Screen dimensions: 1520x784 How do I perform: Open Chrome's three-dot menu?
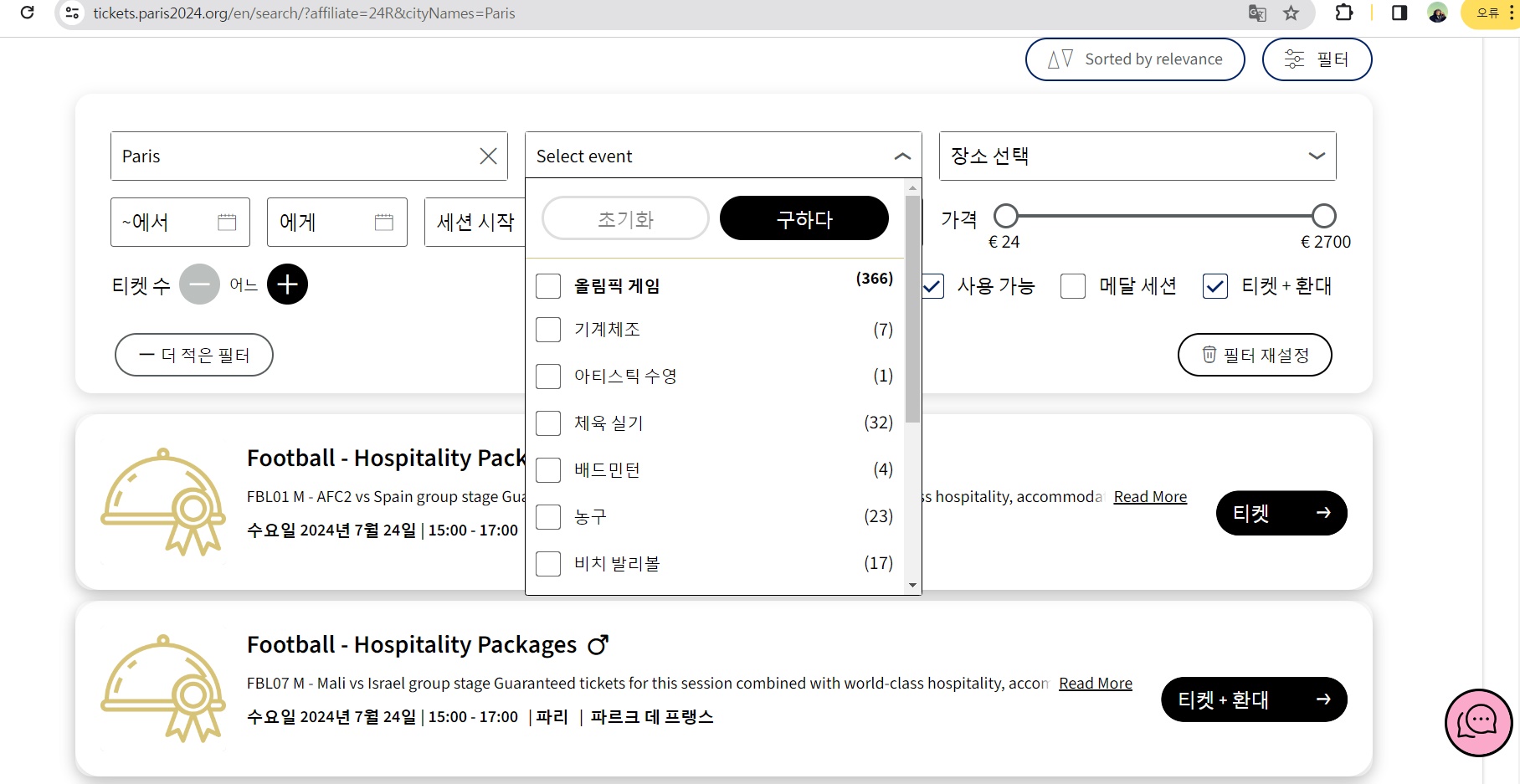point(1510,13)
